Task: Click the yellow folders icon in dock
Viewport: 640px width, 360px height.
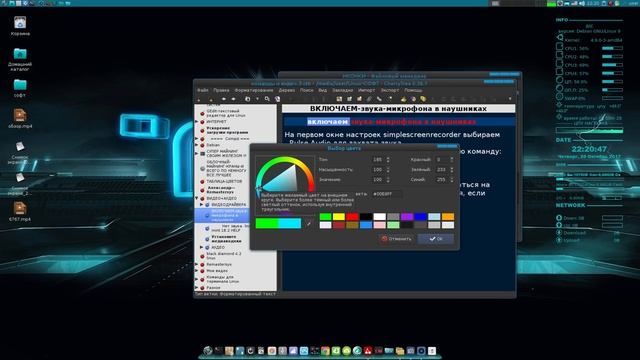Action: (x=400, y=351)
